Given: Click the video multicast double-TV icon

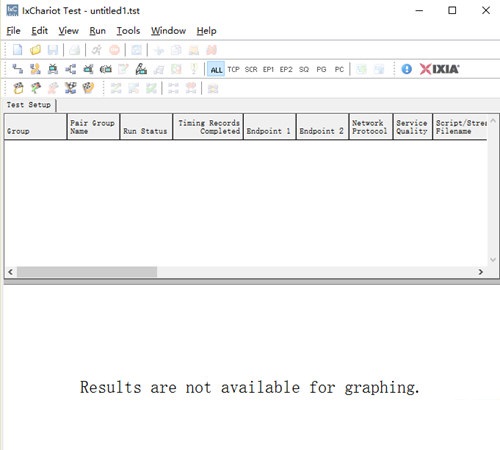Looking at the screenshot, I should point(106,69).
